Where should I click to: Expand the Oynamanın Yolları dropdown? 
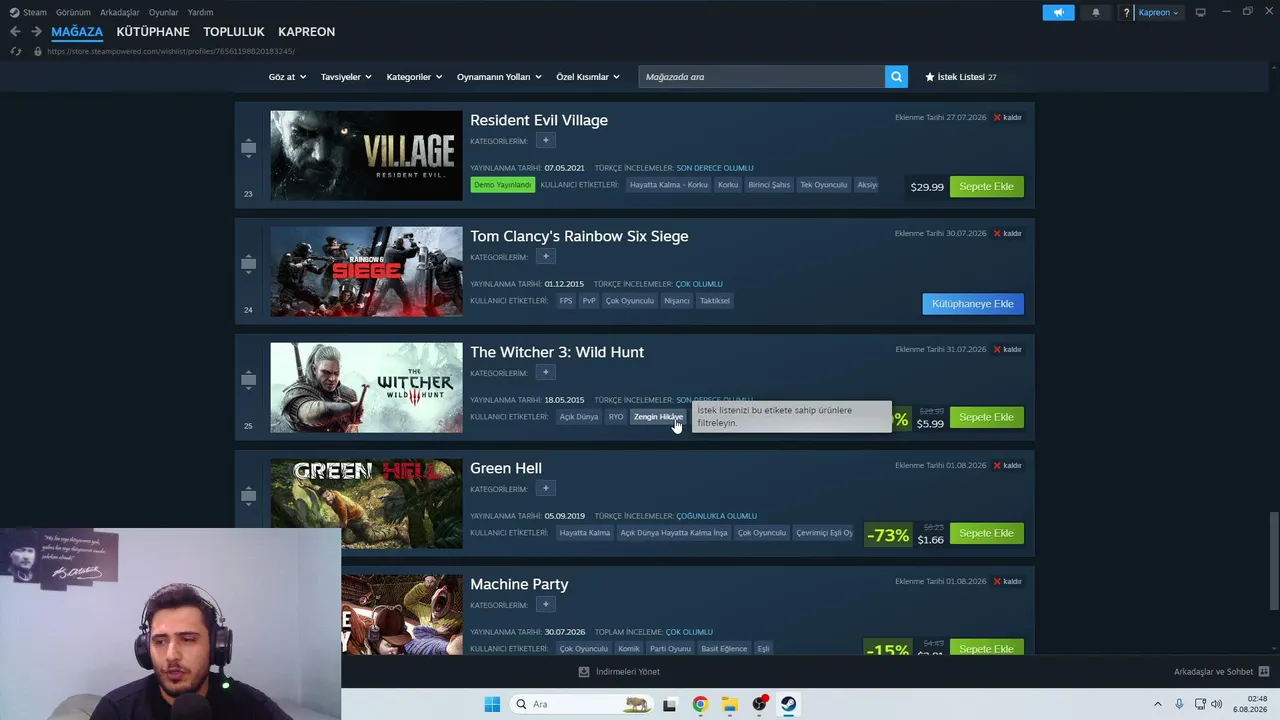click(499, 77)
